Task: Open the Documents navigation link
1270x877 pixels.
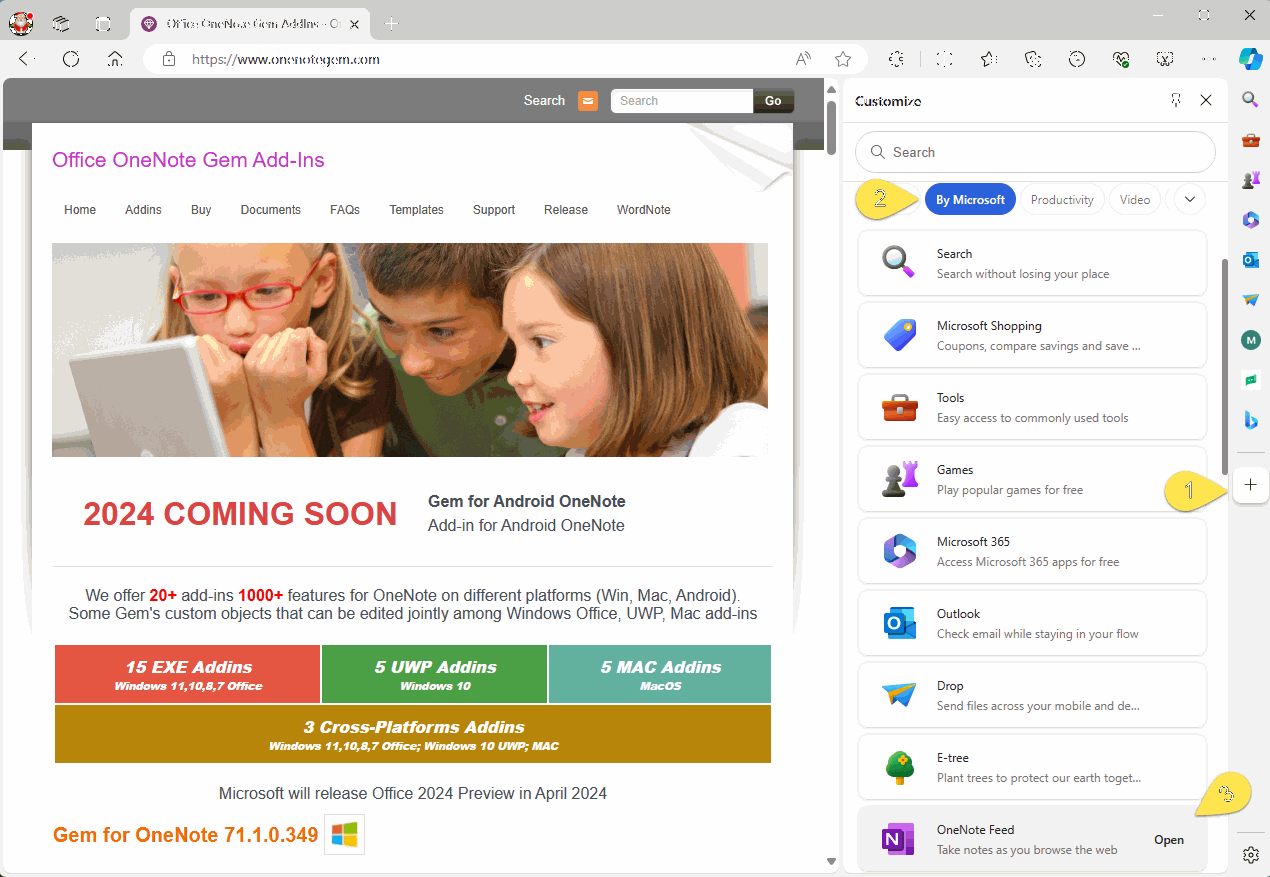Action: tap(271, 210)
